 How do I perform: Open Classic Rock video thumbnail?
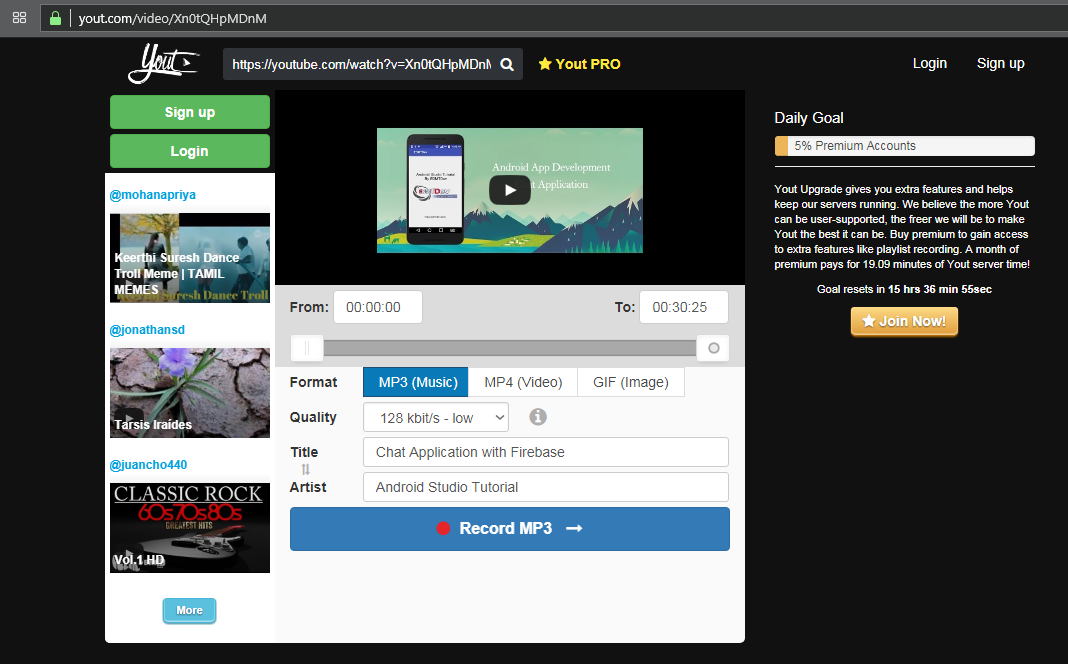[190, 528]
